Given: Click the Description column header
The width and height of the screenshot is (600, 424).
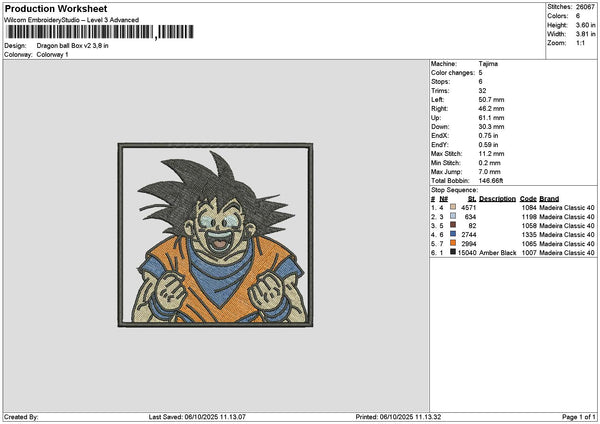Looking at the screenshot, I should 497,198.
